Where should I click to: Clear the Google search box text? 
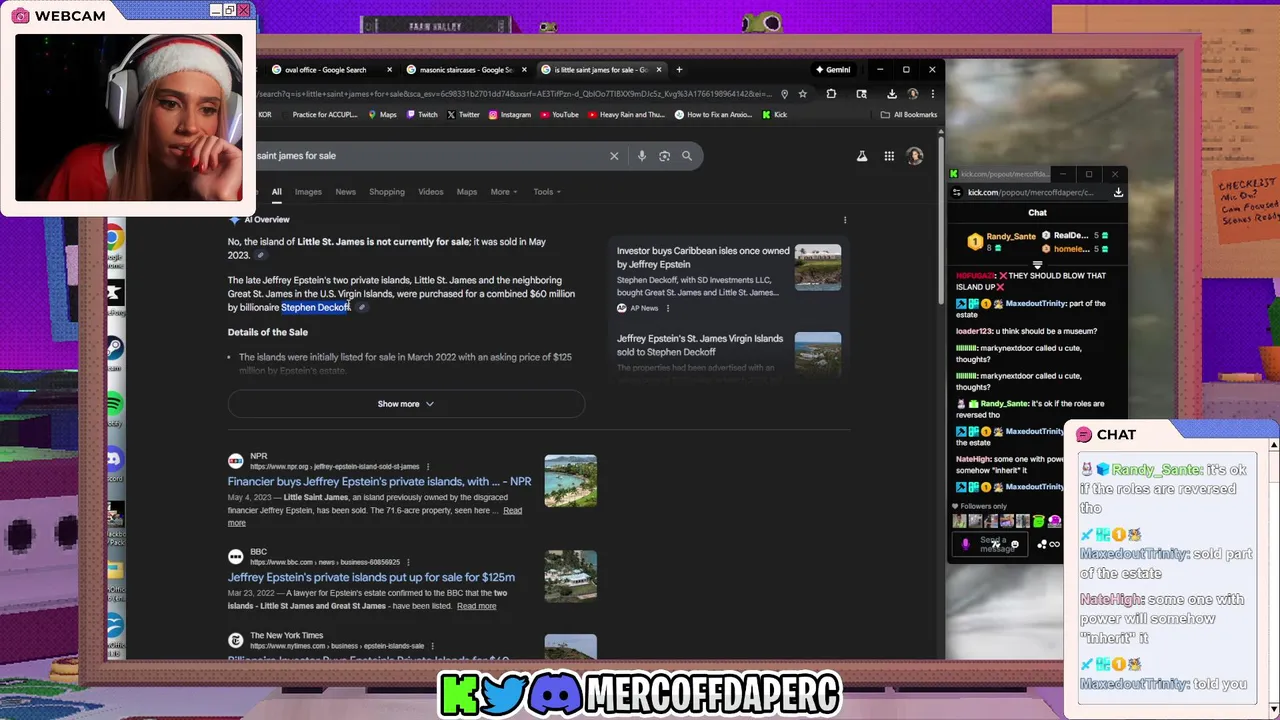click(x=614, y=156)
